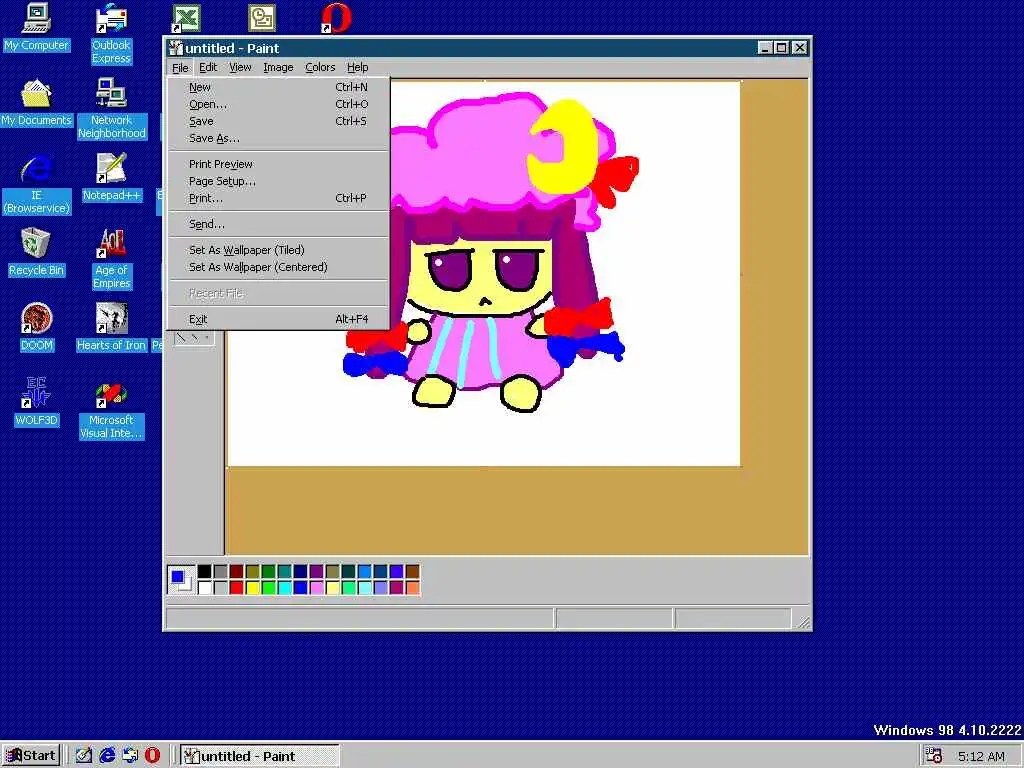Click untitled - Paint taskbar button
The image size is (1024, 768).
pyautogui.click(x=259, y=756)
